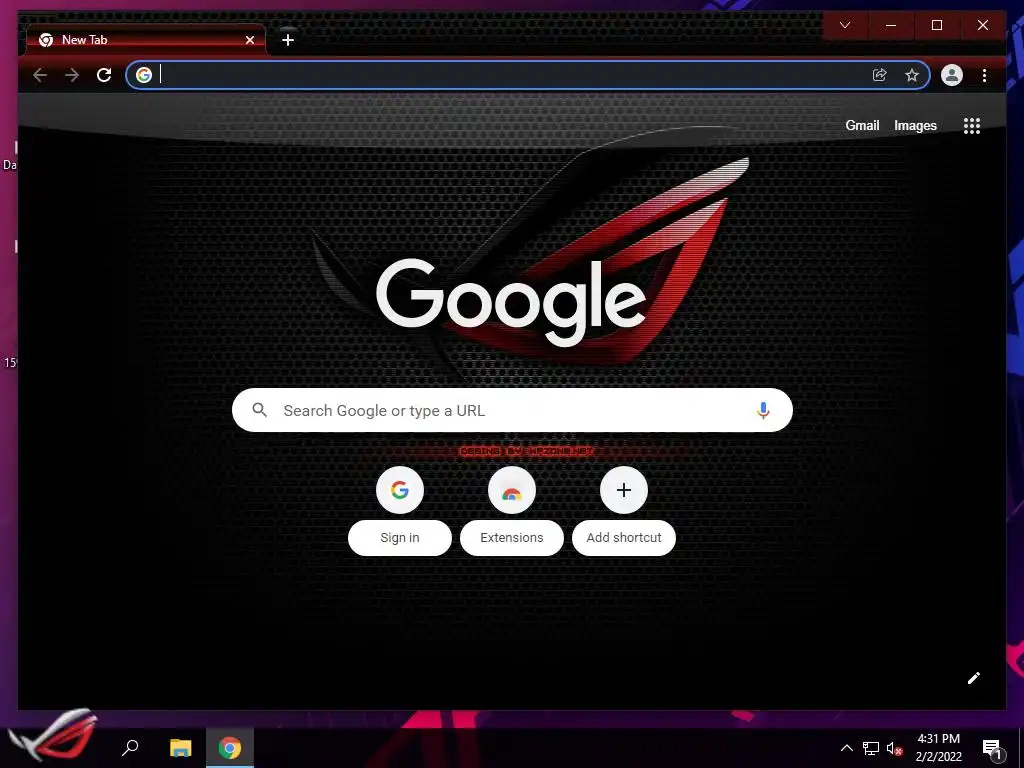
Task: Open the muted volume tray icon
Action: (x=894, y=748)
